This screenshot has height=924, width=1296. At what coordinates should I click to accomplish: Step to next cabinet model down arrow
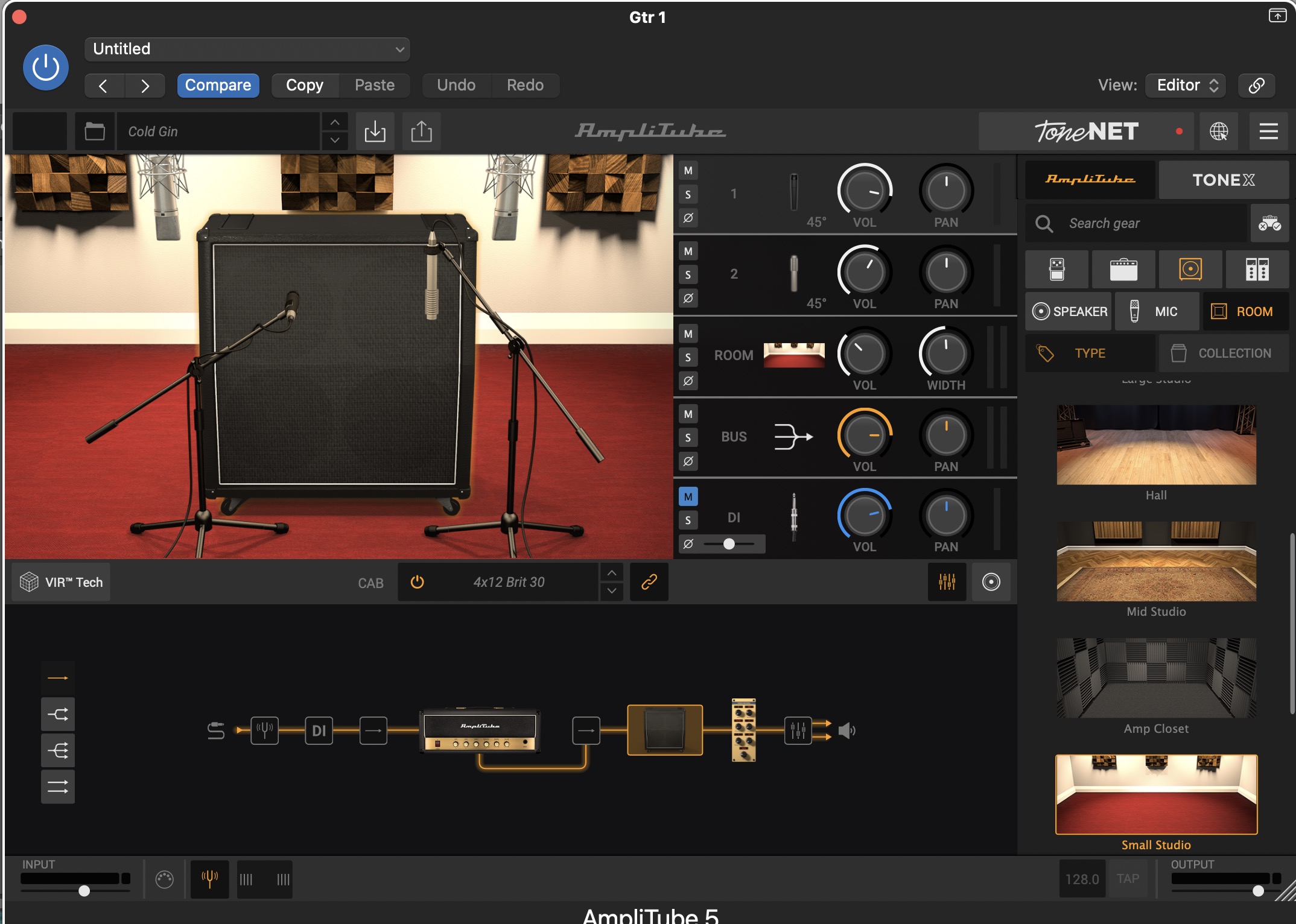[x=612, y=591]
